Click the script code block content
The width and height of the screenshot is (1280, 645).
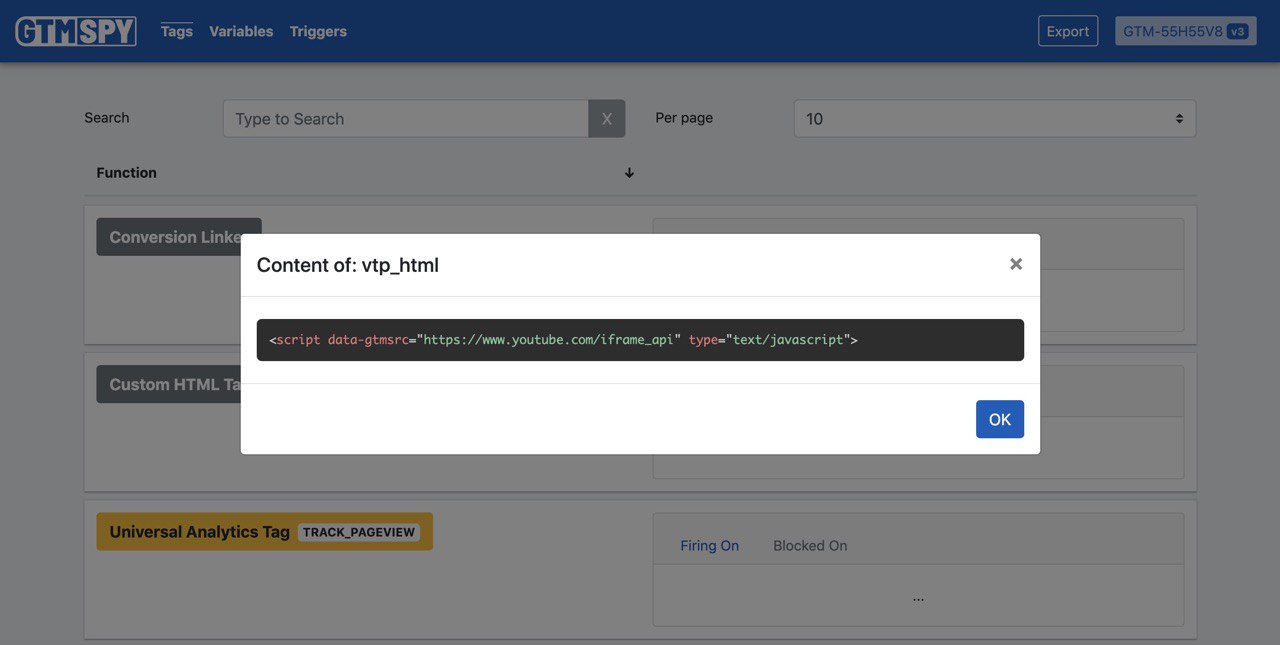coord(640,340)
